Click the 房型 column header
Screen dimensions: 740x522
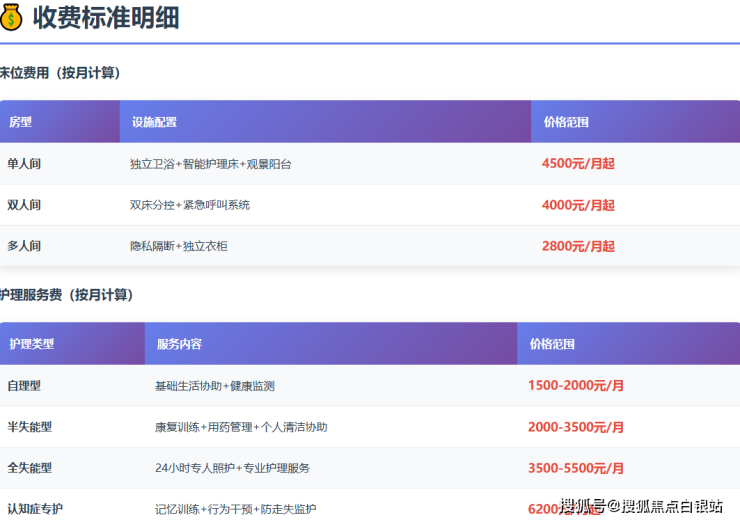[x=20, y=122]
